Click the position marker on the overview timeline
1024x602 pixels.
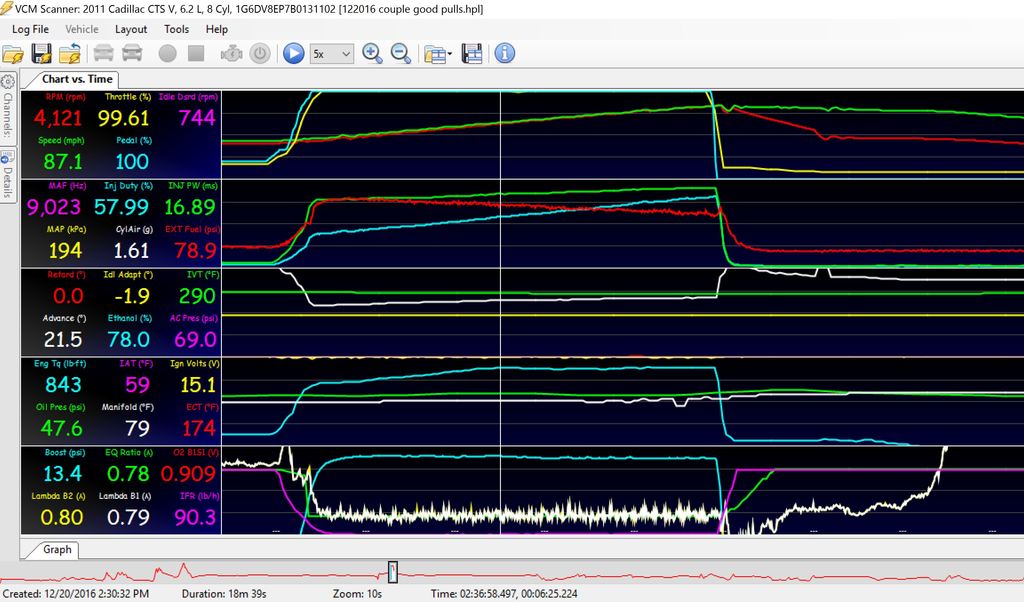click(392, 572)
